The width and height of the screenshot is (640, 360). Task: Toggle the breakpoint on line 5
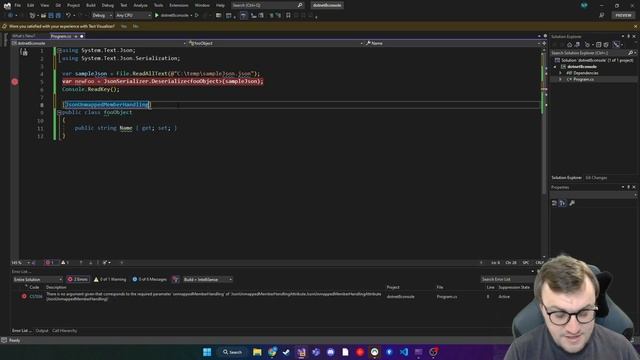tap(15, 82)
